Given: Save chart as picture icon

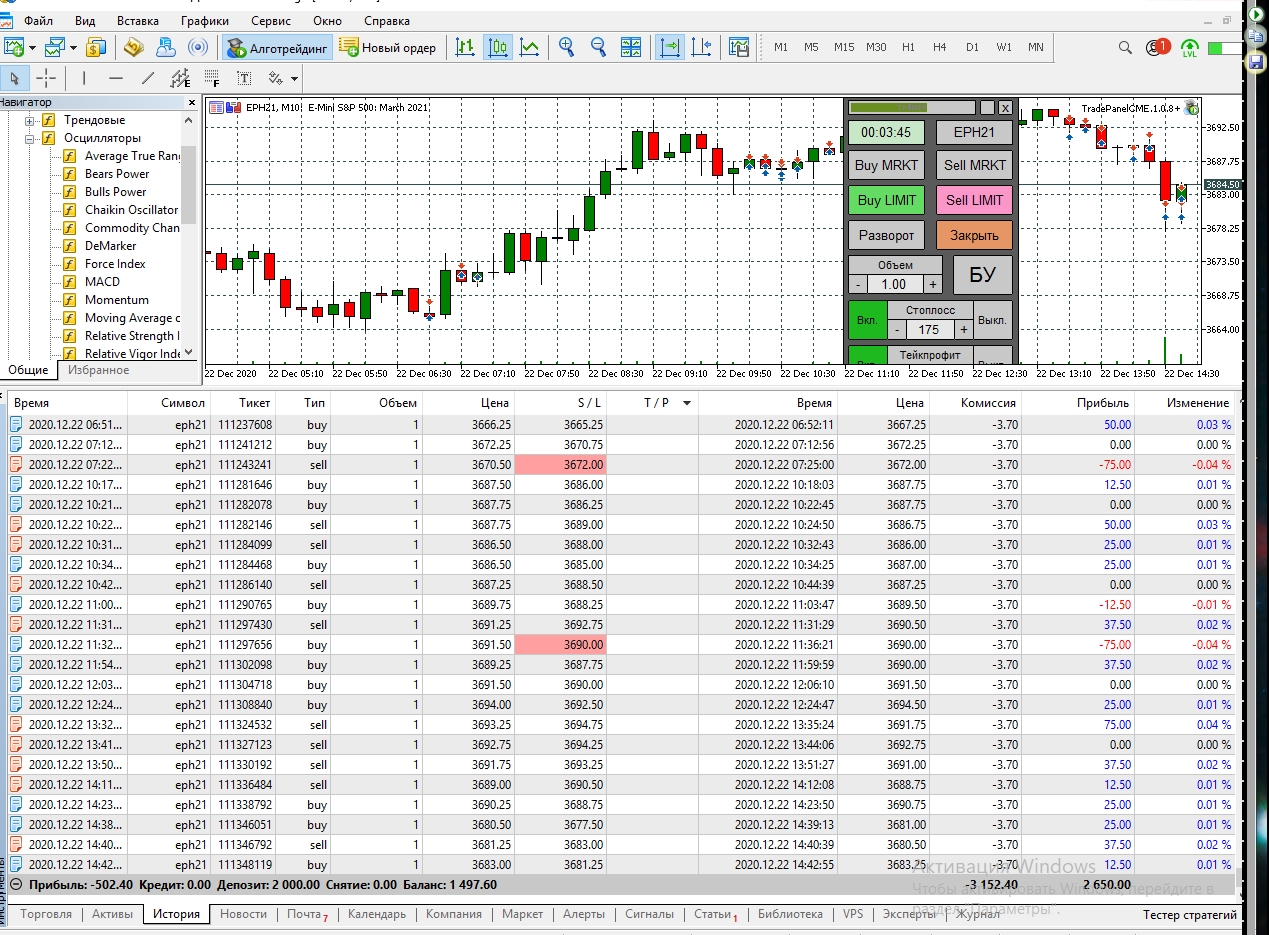Looking at the screenshot, I should click(739, 47).
